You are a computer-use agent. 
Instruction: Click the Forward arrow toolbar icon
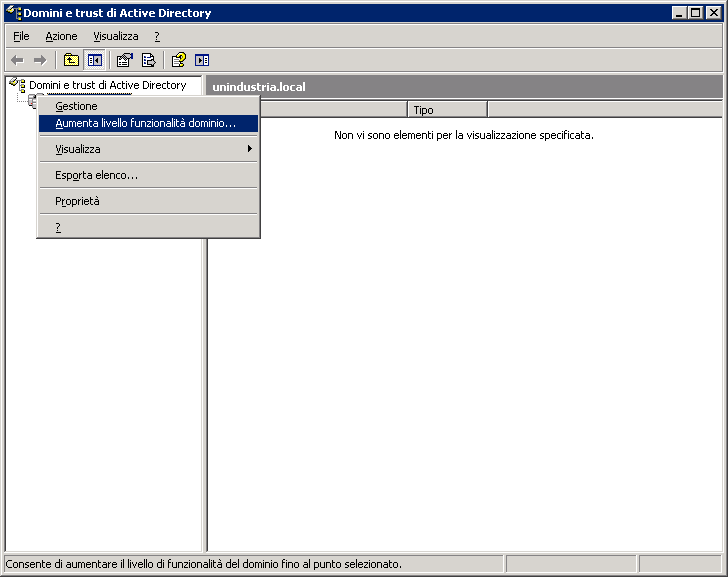(40, 60)
